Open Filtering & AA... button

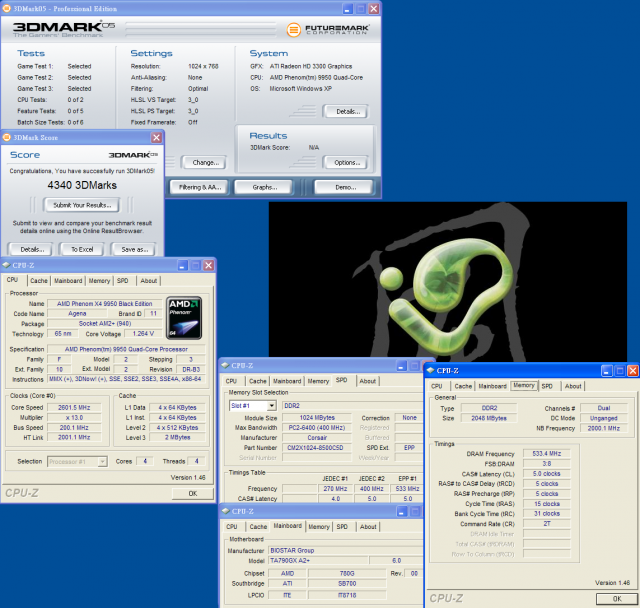(x=198, y=187)
